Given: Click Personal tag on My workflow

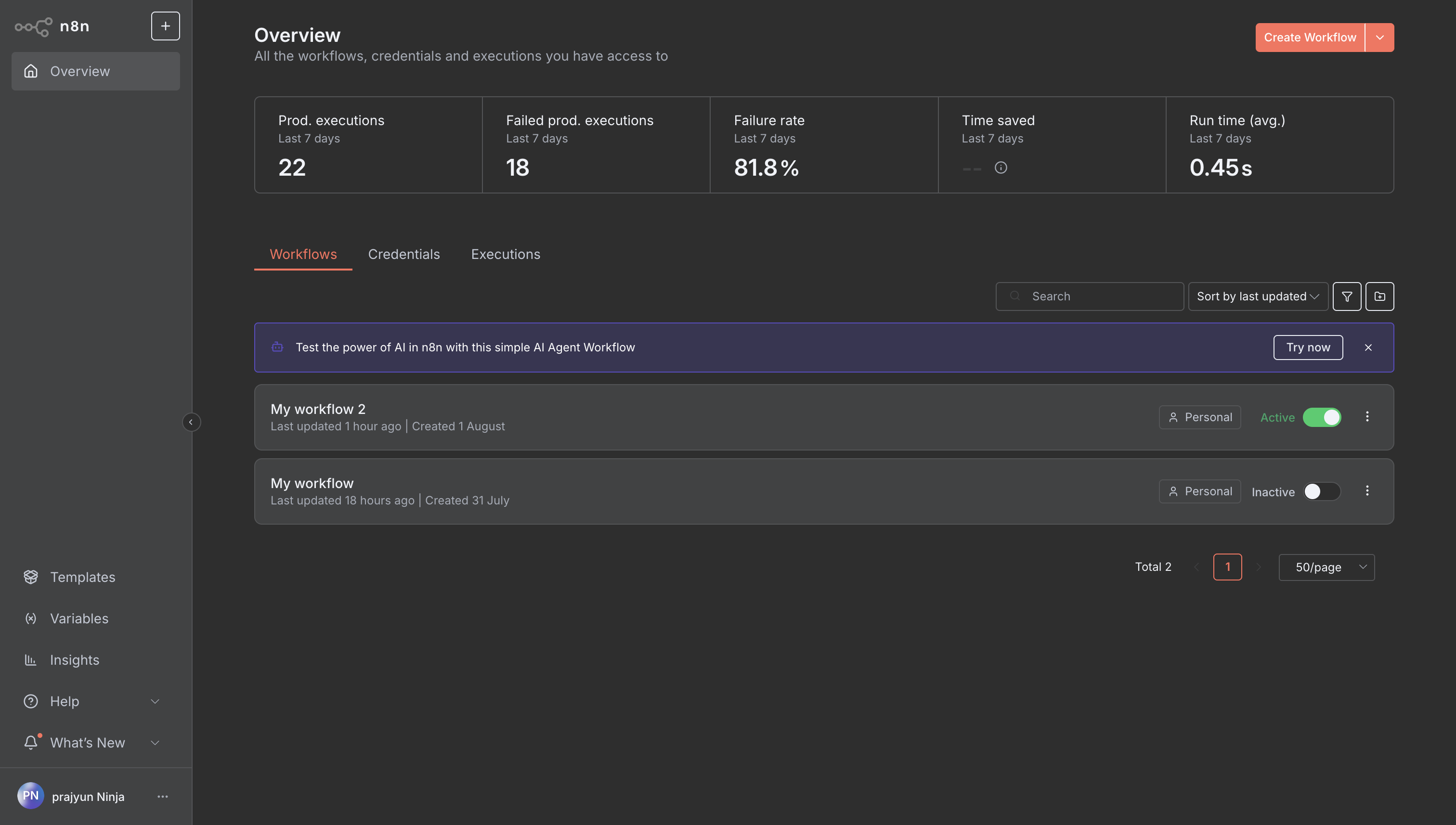Looking at the screenshot, I should point(1200,491).
